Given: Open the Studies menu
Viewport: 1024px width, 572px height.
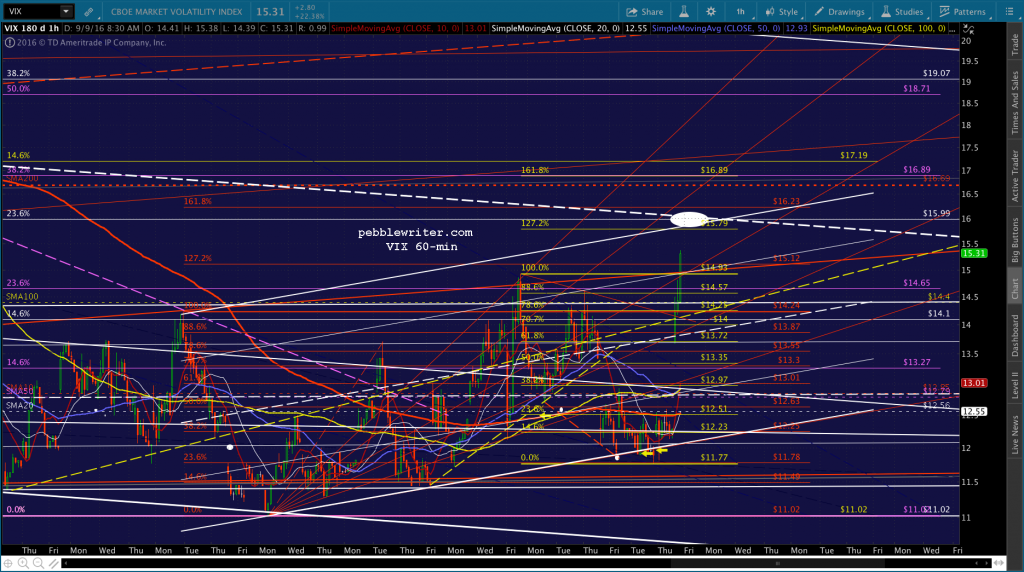Looking at the screenshot, I should click(x=902, y=12).
